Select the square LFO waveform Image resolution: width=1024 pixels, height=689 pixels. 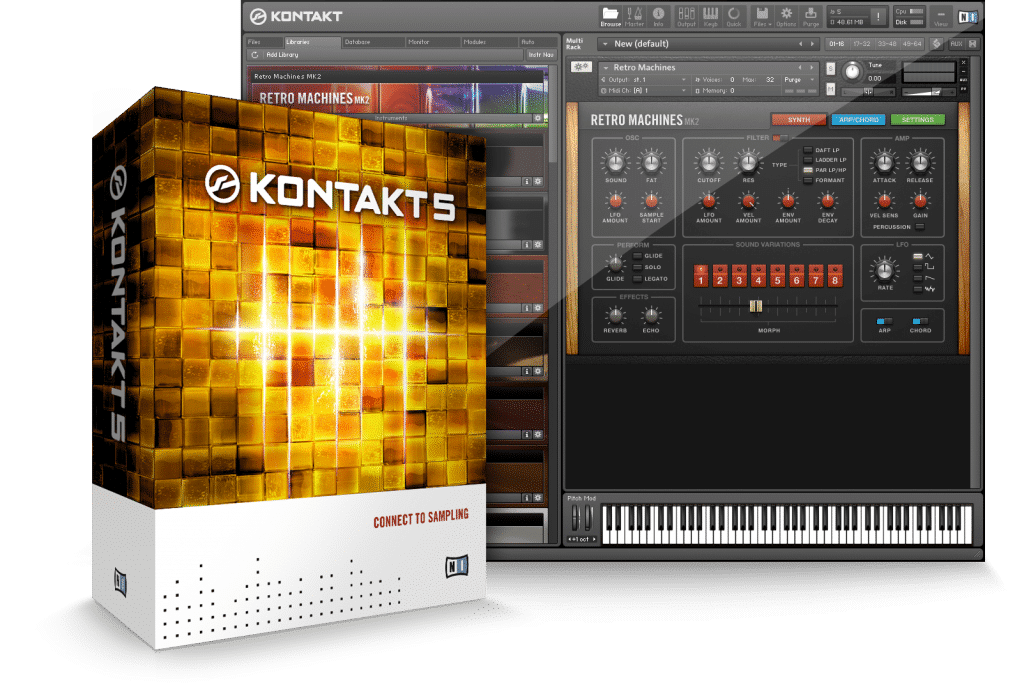[918, 266]
